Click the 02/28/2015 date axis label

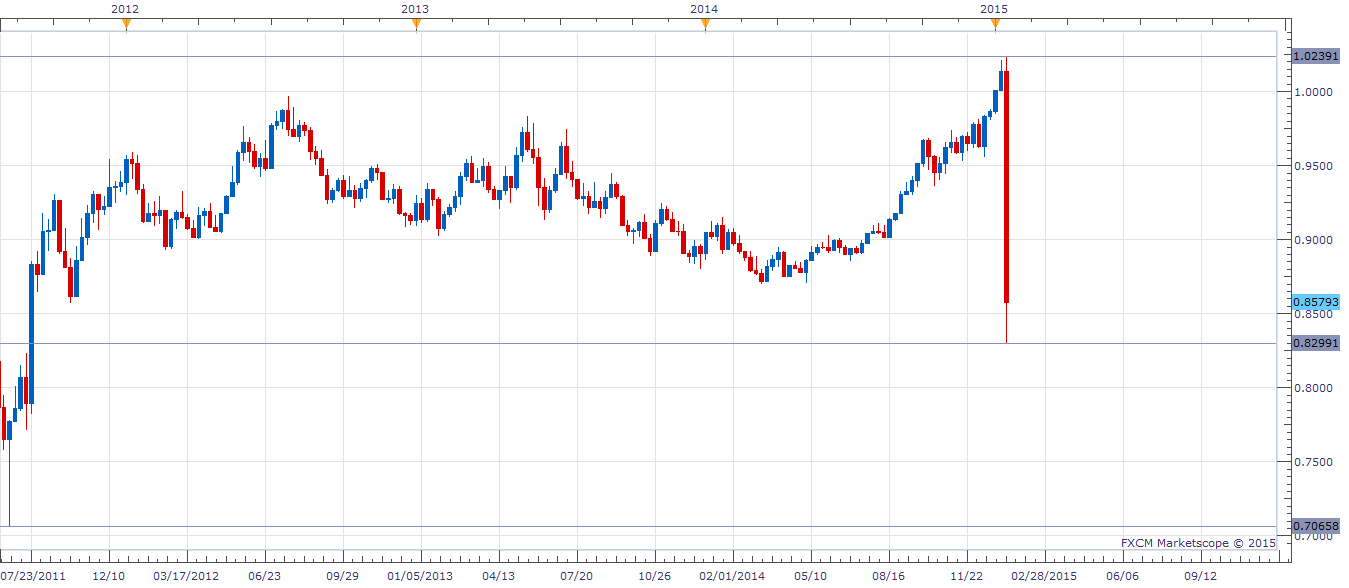(1045, 576)
